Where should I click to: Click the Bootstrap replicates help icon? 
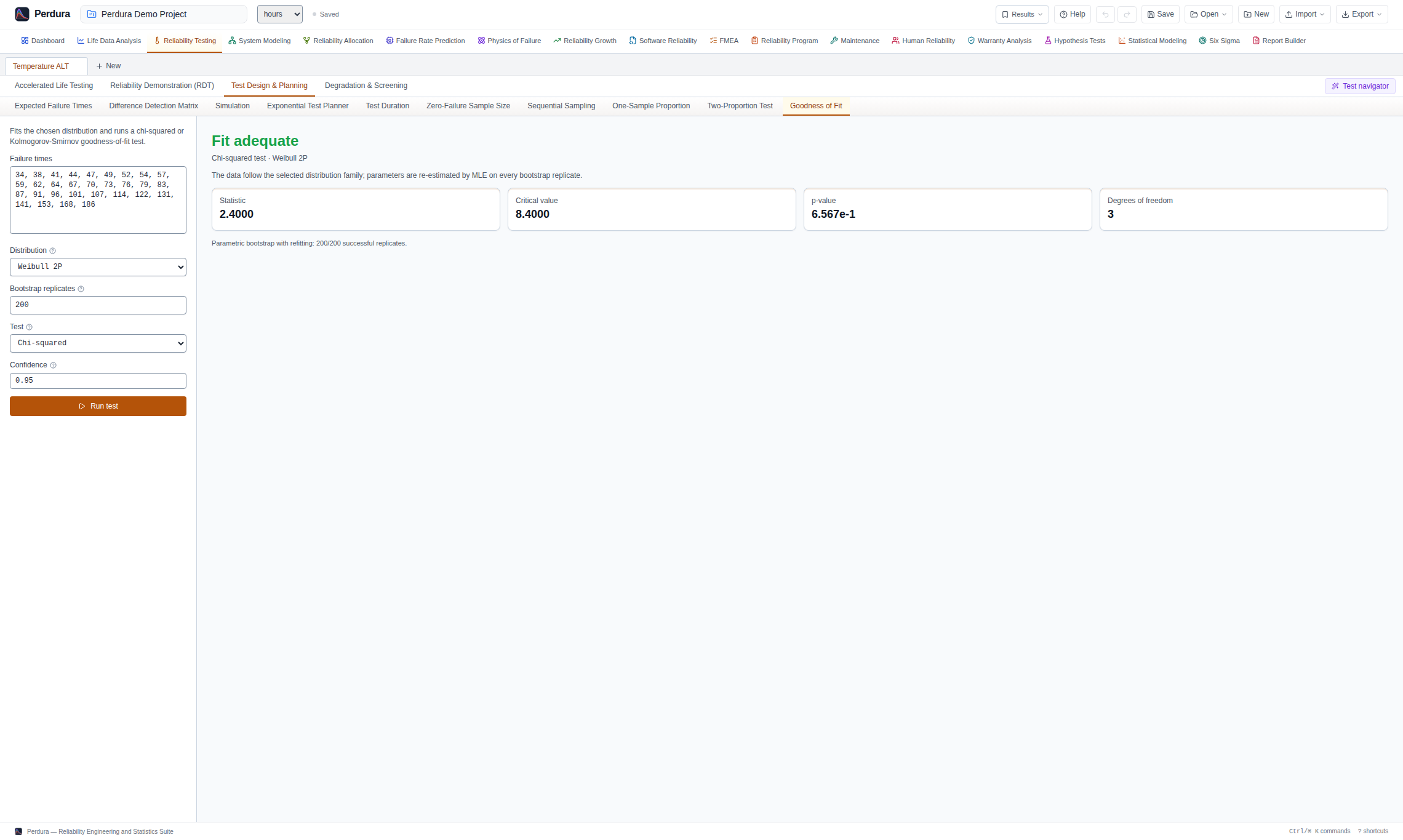(x=81, y=289)
